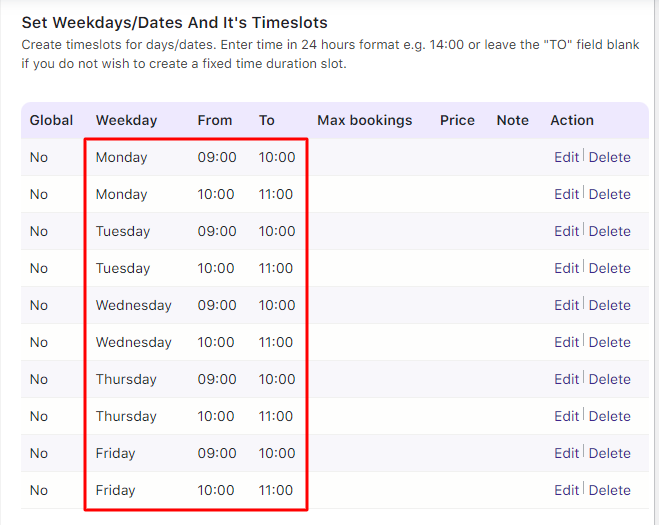Delete the Thursday 10:00 to 11:00 timeslot
Image resolution: width=659 pixels, height=525 pixels.
pyautogui.click(x=609, y=416)
